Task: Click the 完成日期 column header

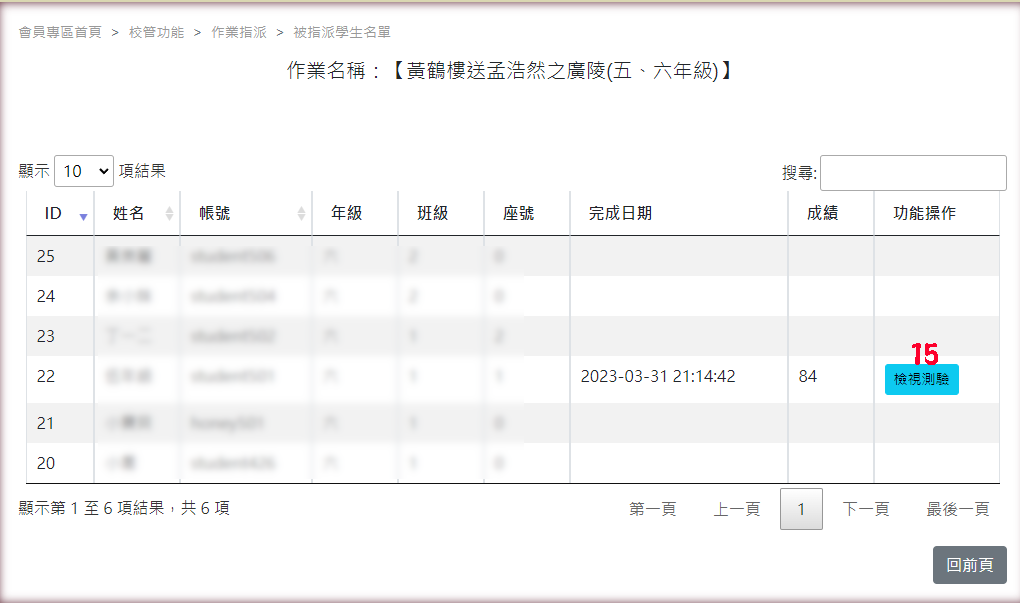Action: click(x=678, y=213)
